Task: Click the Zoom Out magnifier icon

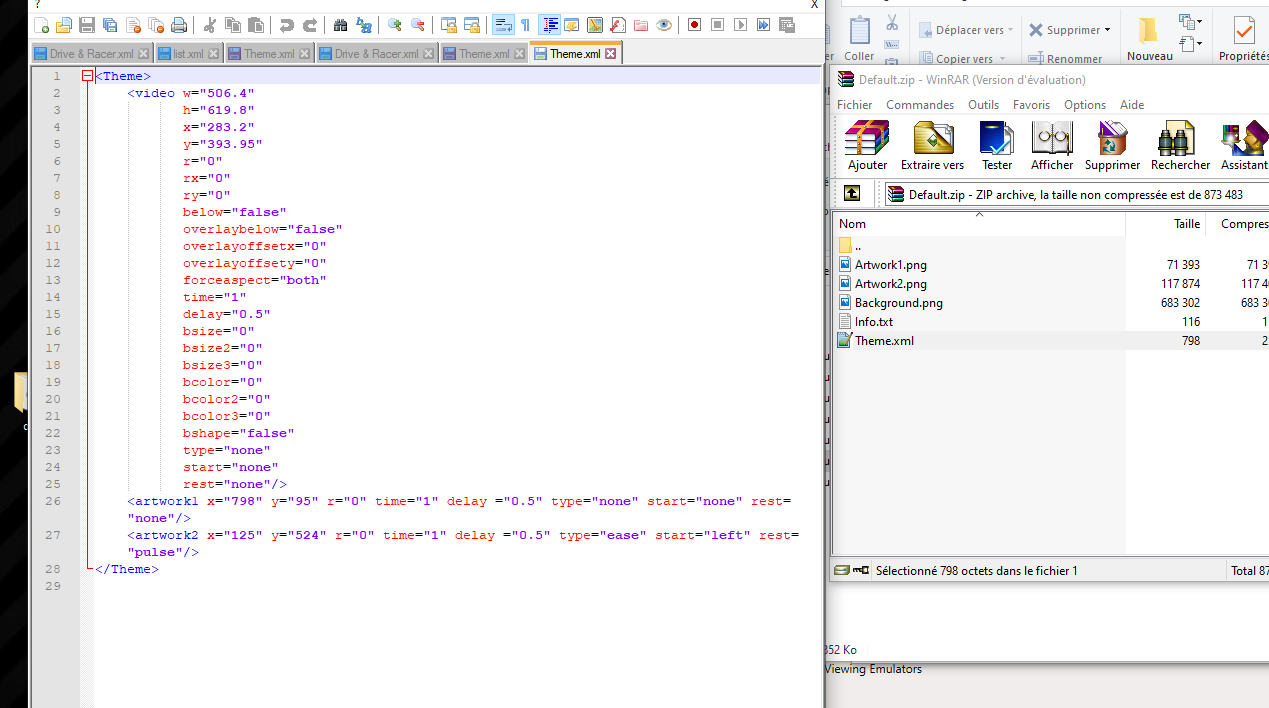Action: click(418, 25)
